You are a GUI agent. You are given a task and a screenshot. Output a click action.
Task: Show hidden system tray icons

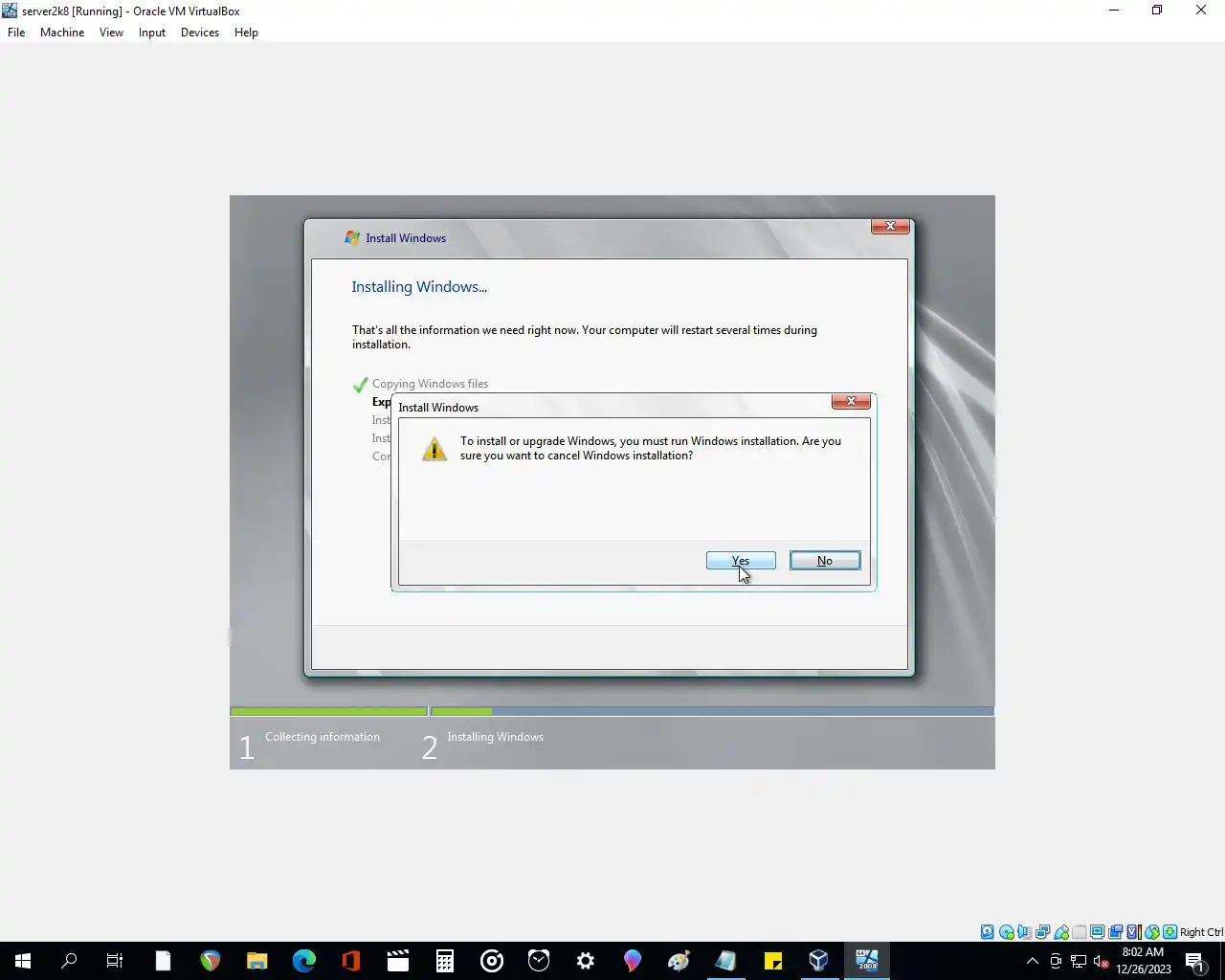[1032, 962]
